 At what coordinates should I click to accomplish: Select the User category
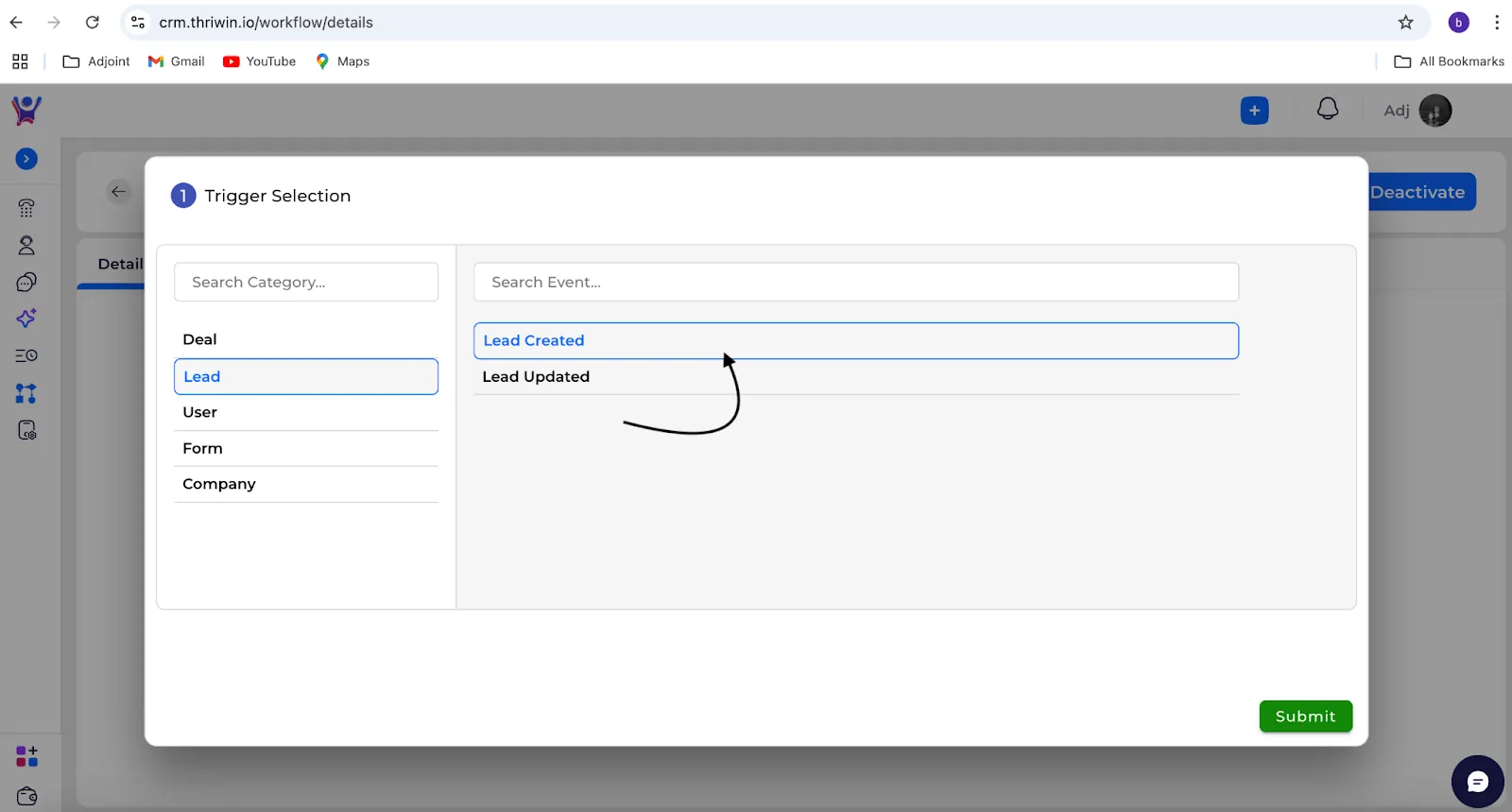tap(306, 412)
